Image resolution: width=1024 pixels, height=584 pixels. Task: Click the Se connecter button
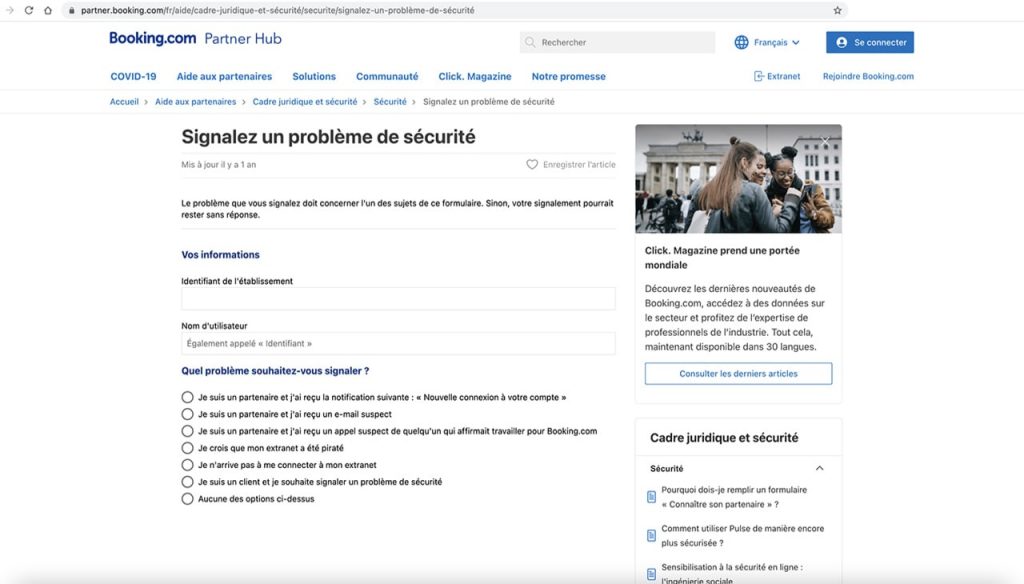point(870,42)
